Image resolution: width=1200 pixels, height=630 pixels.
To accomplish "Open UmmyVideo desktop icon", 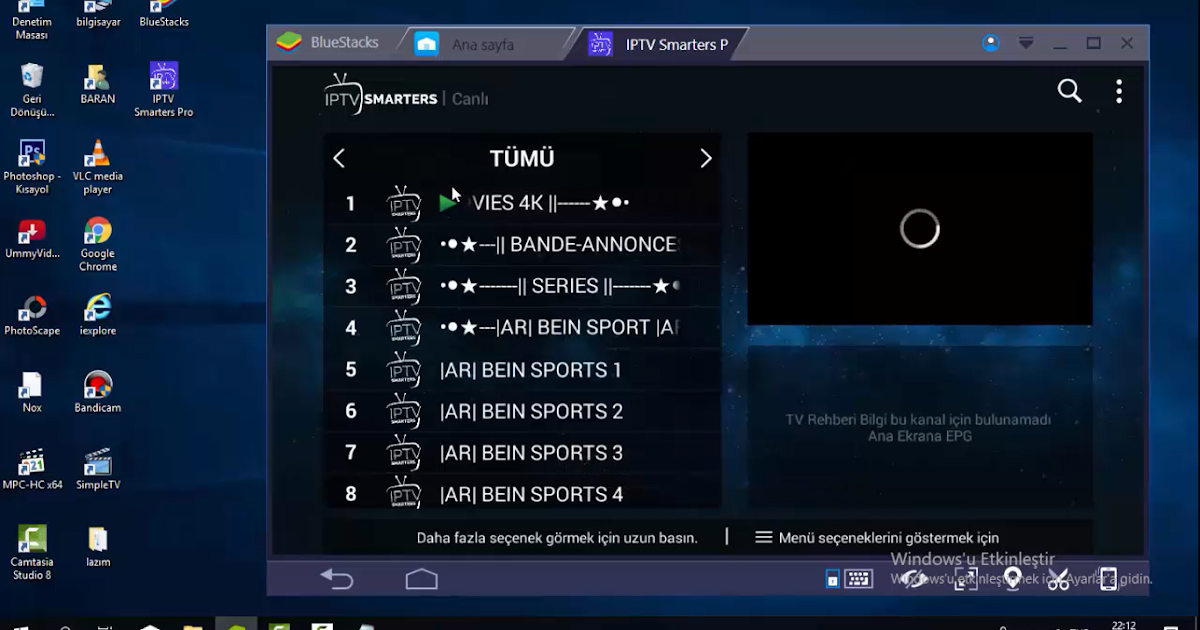I will tap(32, 239).
